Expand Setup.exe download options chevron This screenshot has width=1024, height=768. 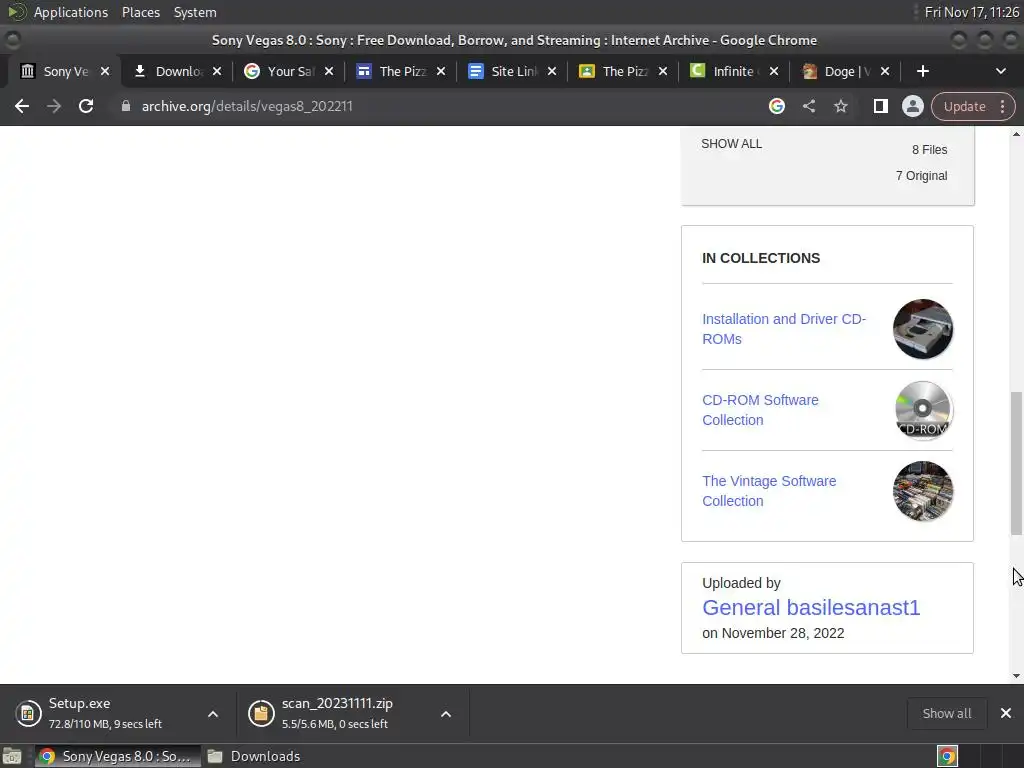point(213,714)
